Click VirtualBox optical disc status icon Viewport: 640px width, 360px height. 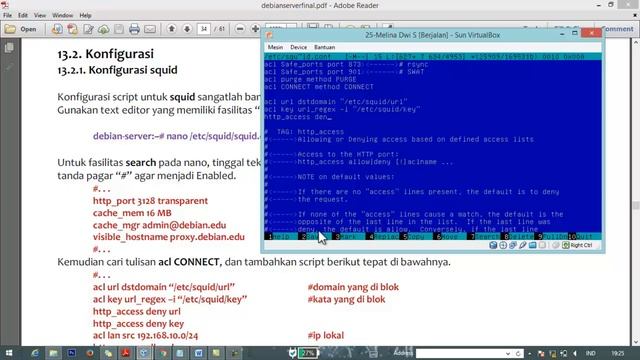tap(503, 245)
